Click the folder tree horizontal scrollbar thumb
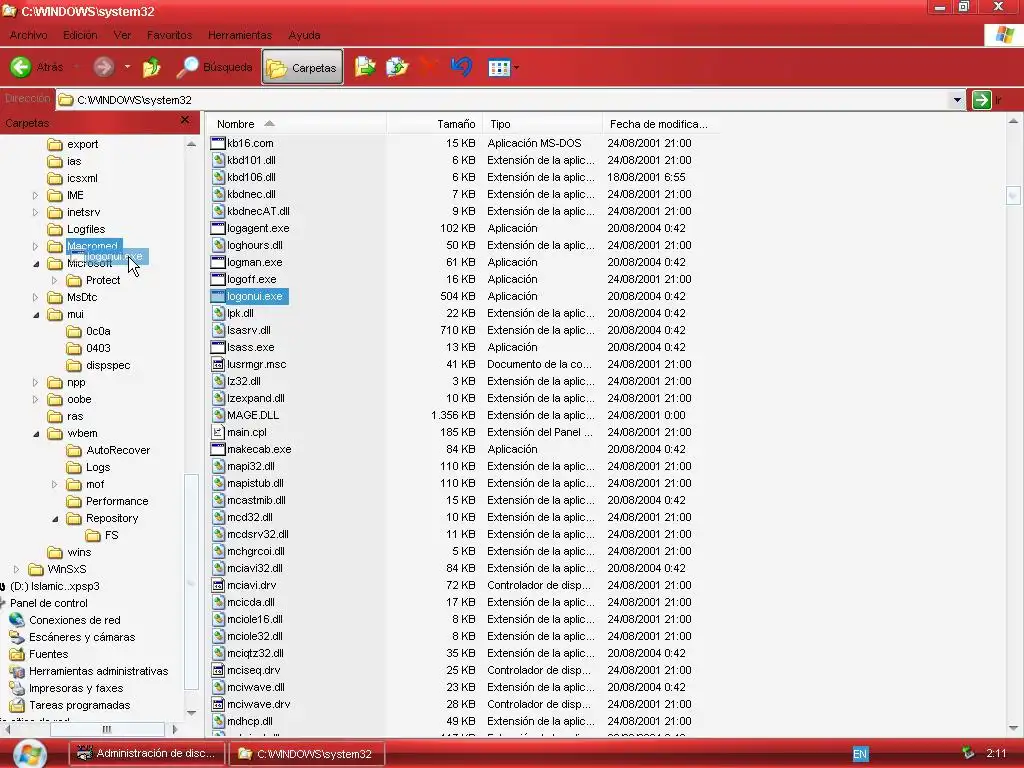This screenshot has height=768, width=1024. [x=106, y=729]
